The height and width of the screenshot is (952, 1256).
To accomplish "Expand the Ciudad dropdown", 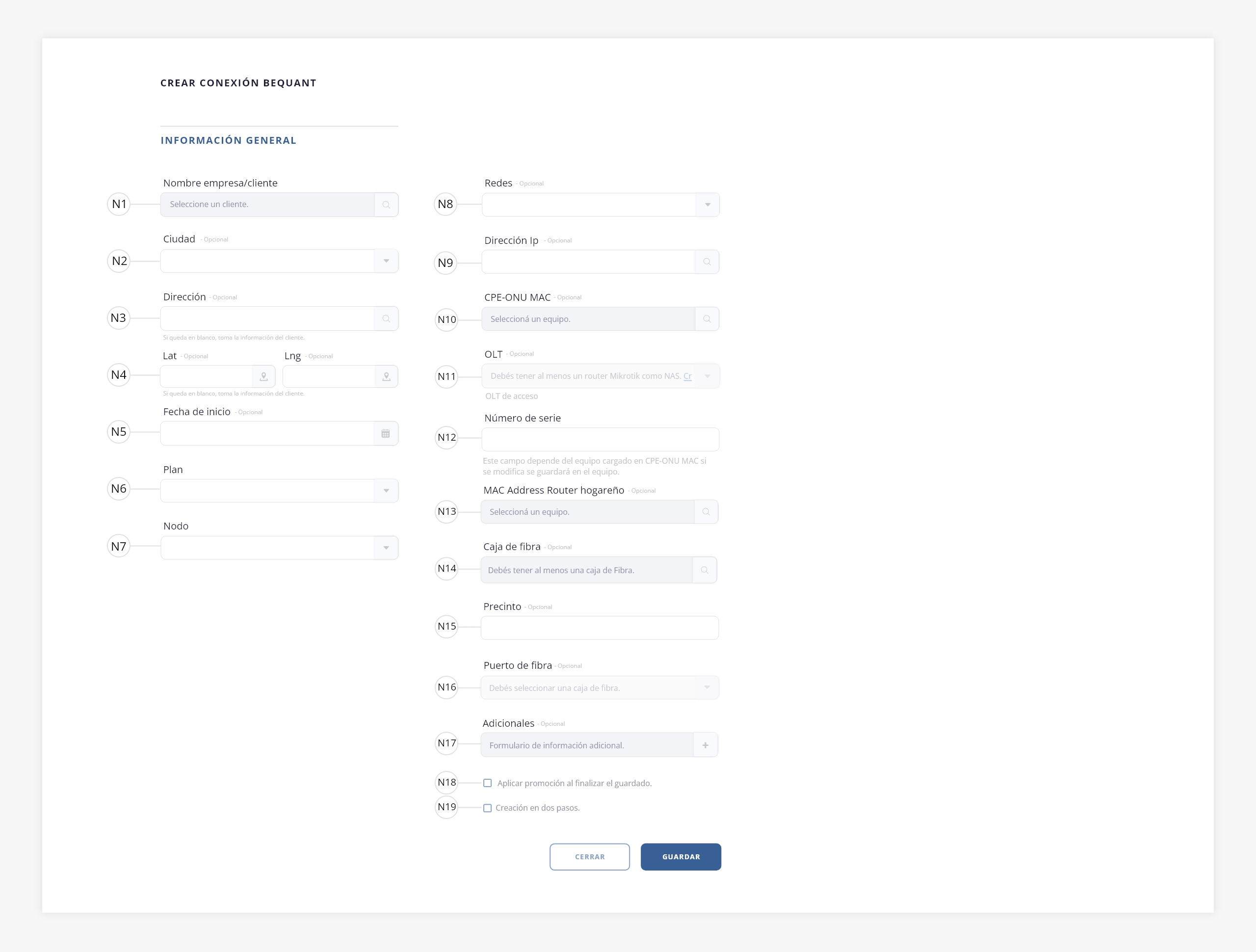I will pyautogui.click(x=386, y=261).
